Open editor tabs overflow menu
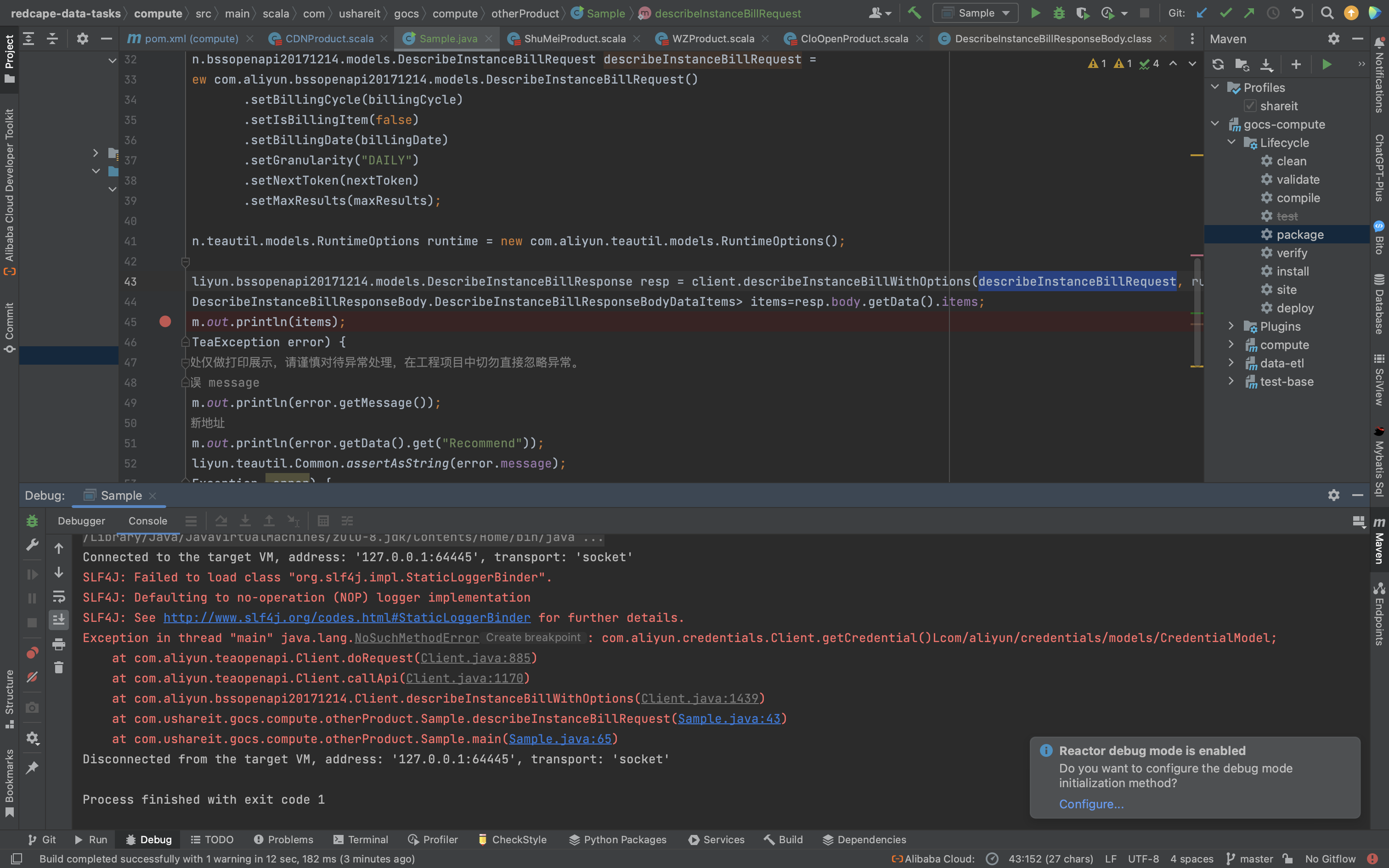This screenshot has height=868, width=1389. click(1192, 39)
